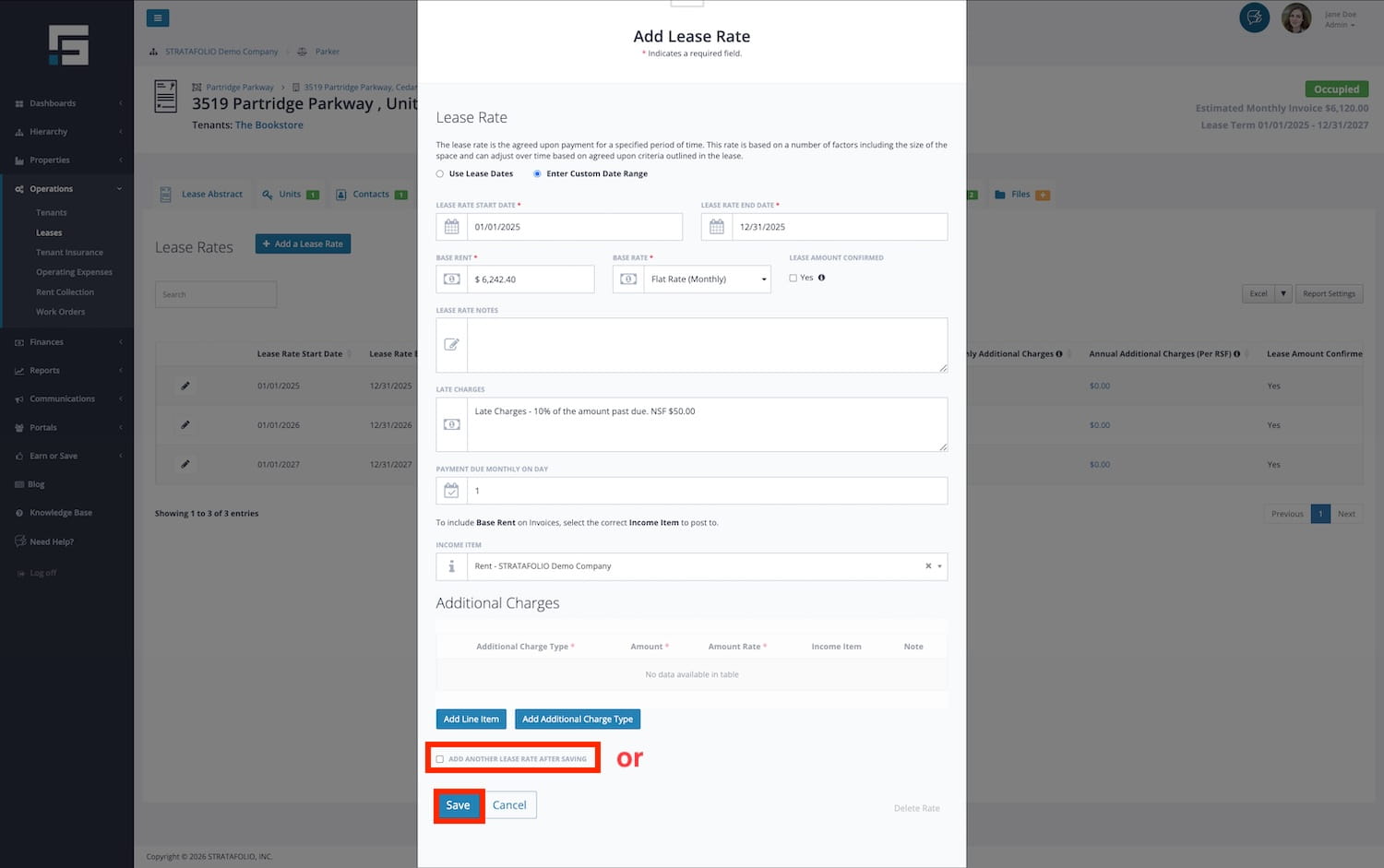Click the calendar icon for lease start date
The height and width of the screenshot is (868, 1384).
tap(451, 227)
